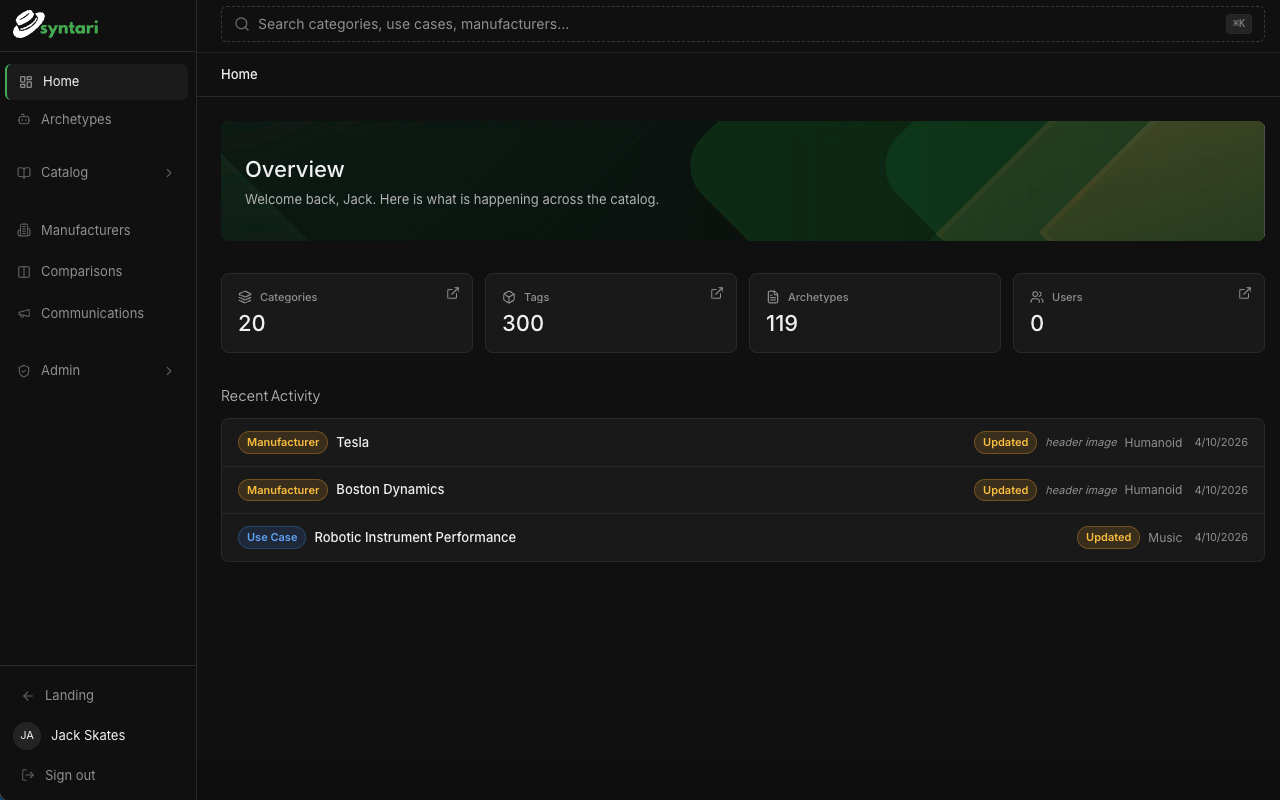
Task: Expand the Admin menu chevron
Action: click(169, 371)
